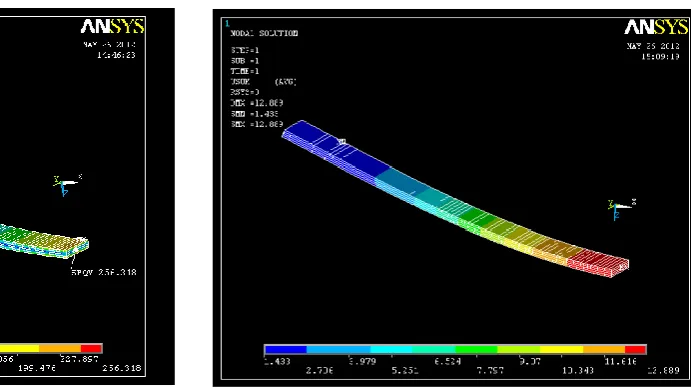Select the SMN =1.433 value

coord(254,114)
